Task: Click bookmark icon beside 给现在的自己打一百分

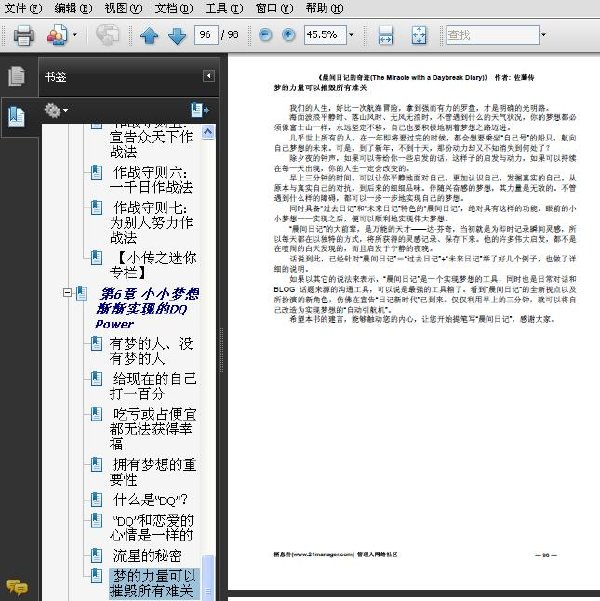Action: coord(96,379)
